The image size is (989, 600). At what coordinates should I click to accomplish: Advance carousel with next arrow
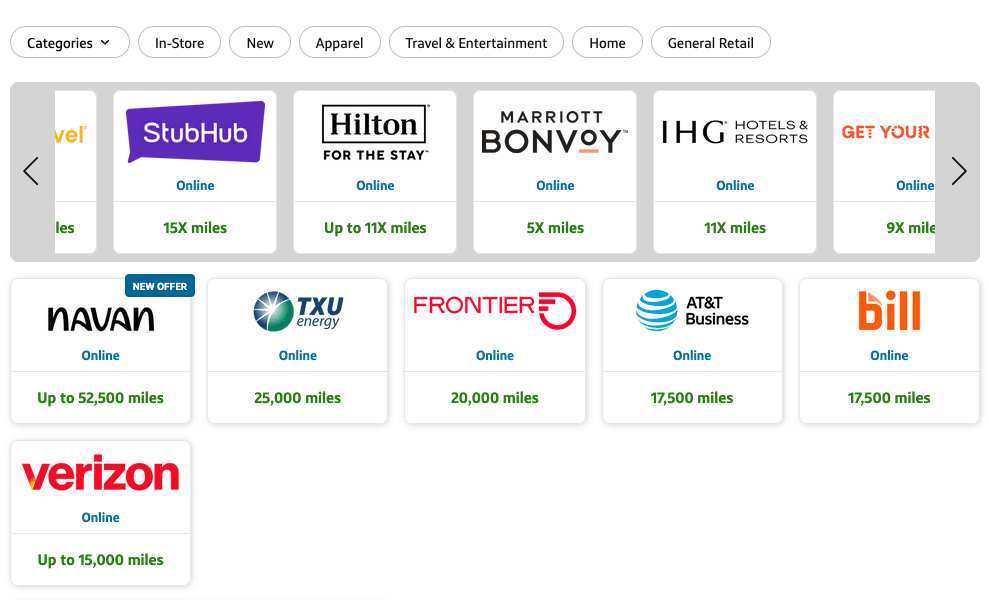[958, 171]
